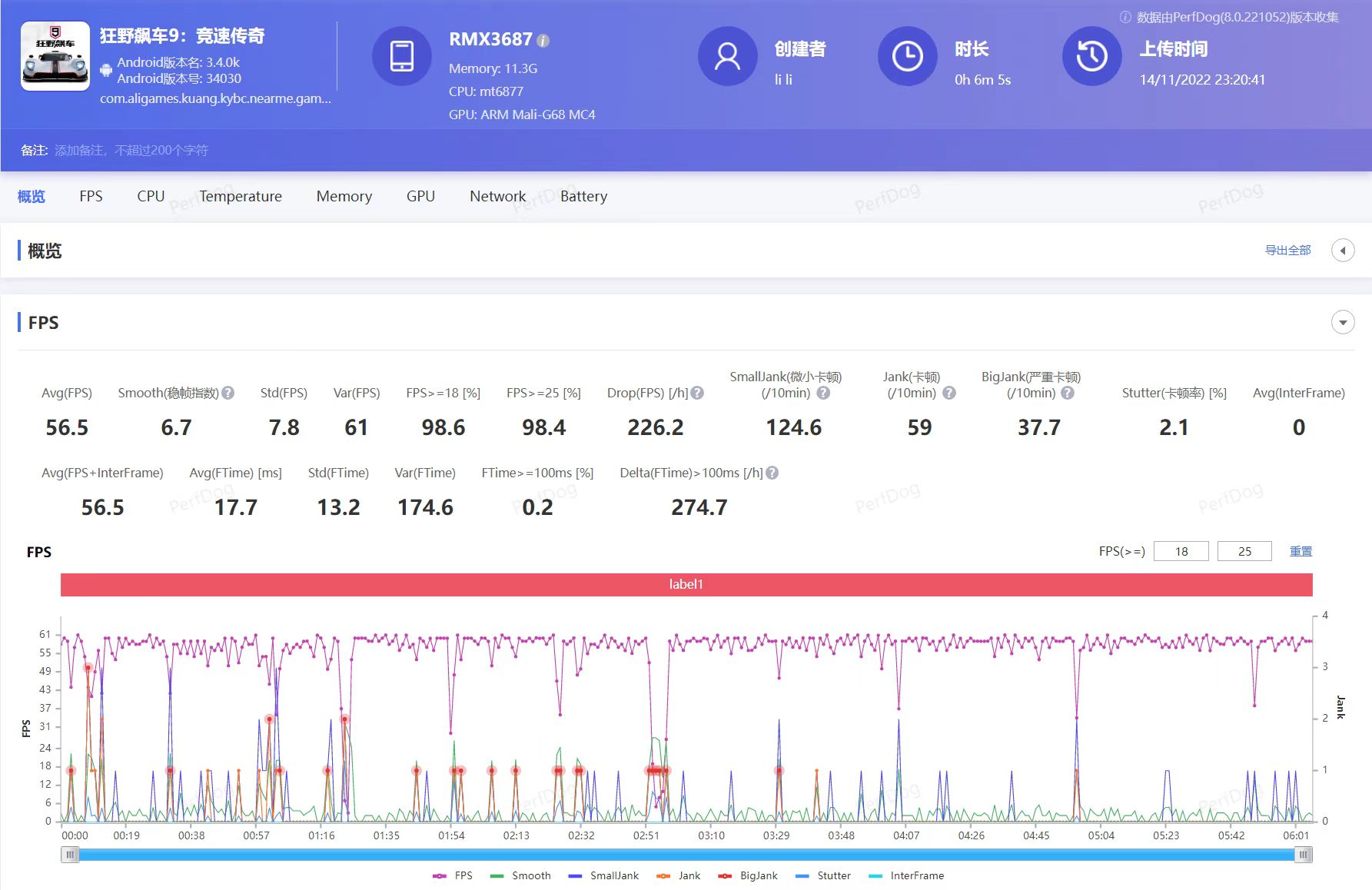Click the FPS threshold field showing 18
Viewport: 1372px width, 890px height.
pyautogui.click(x=1181, y=551)
